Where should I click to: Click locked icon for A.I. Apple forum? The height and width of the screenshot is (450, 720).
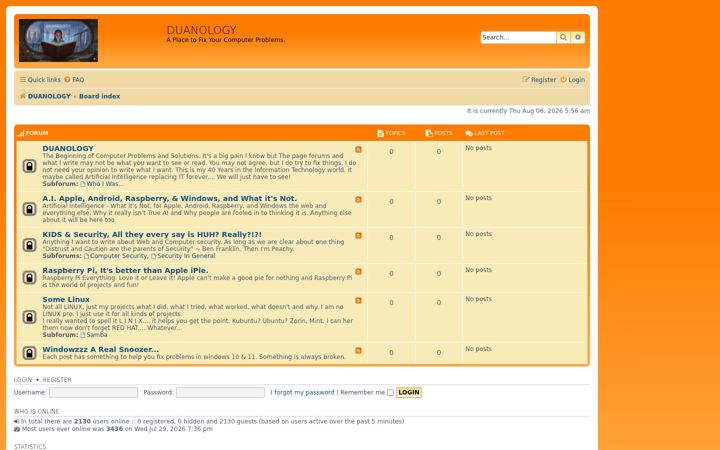[29, 209]
